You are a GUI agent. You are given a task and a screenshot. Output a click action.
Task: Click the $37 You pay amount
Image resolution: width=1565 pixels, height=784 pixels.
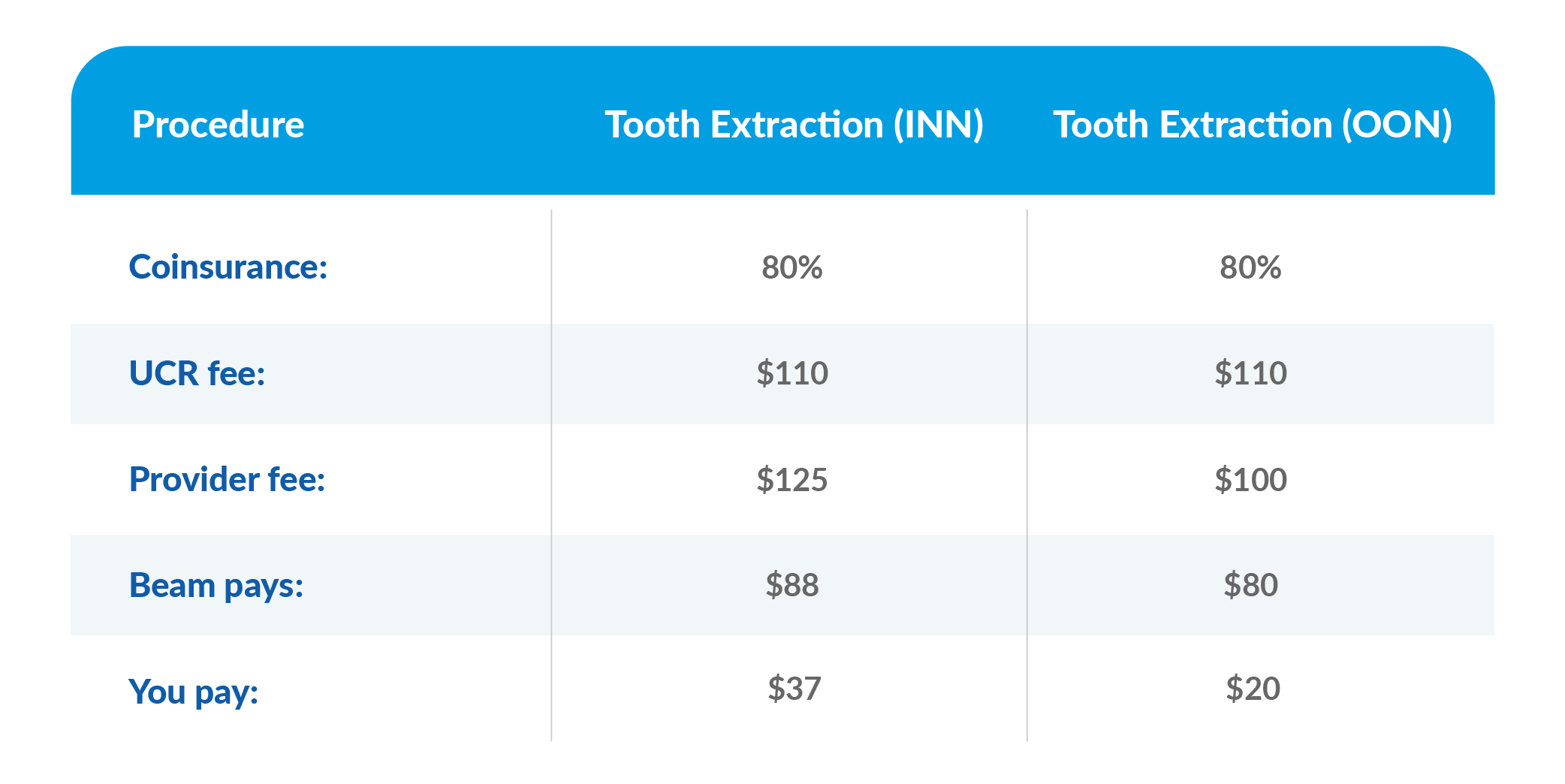click(794, 689)
